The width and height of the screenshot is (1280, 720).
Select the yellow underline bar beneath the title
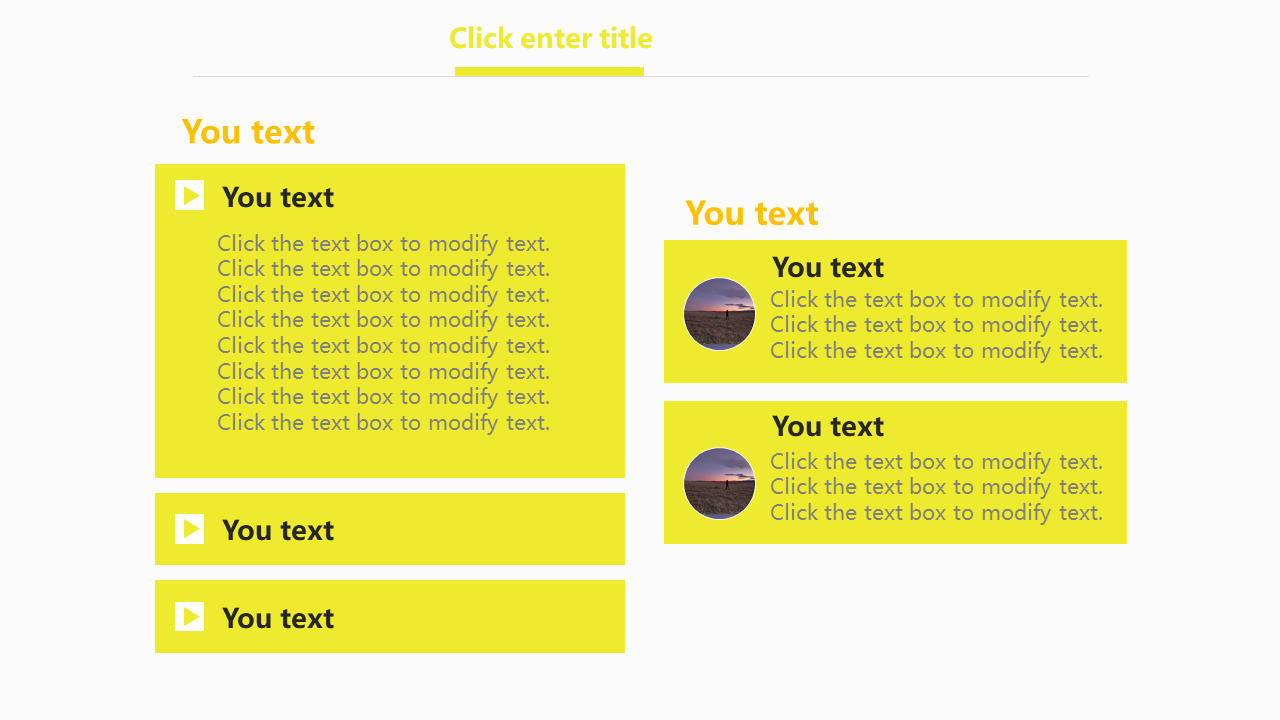click(549, 71)
